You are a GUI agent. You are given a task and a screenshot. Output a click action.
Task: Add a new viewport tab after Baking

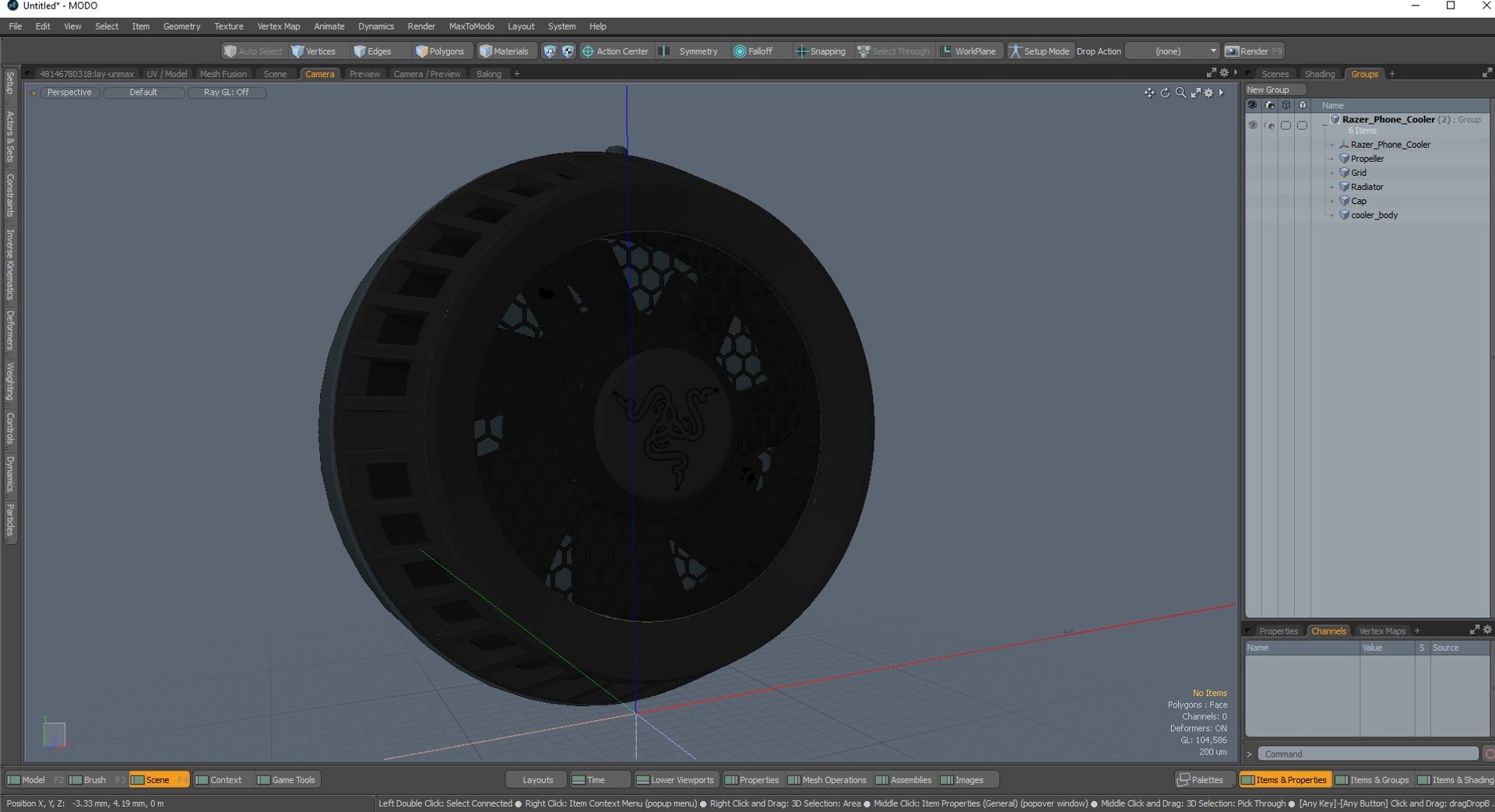(517, 74)
